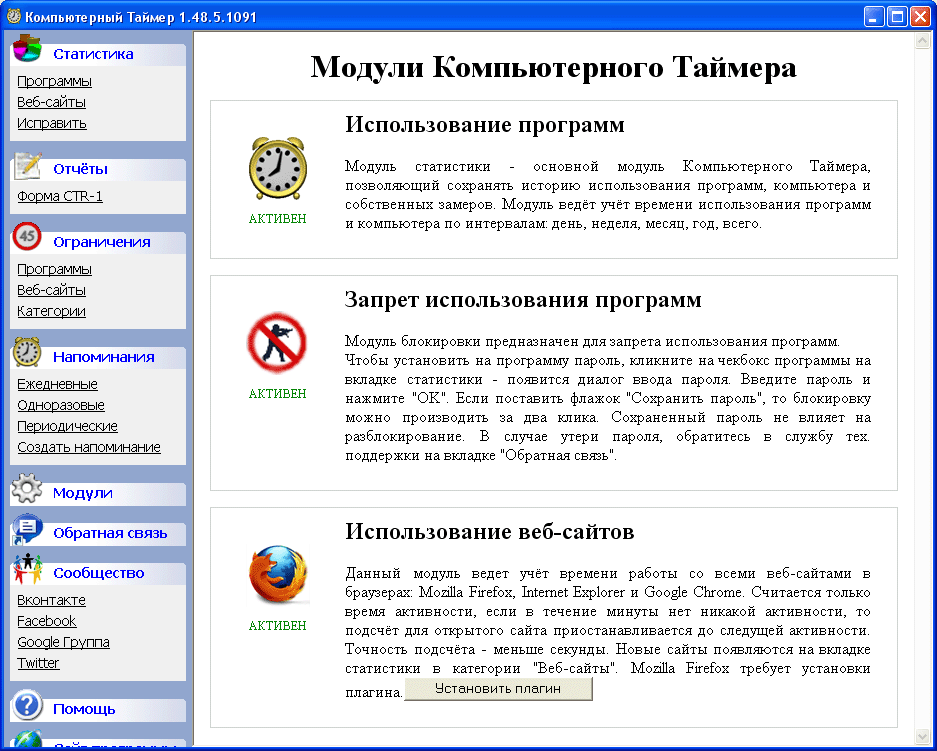Image resolution: width=937 pixels, height=751 pixels.
Task: Open Программы under Статистика
Action: point(54,81)
